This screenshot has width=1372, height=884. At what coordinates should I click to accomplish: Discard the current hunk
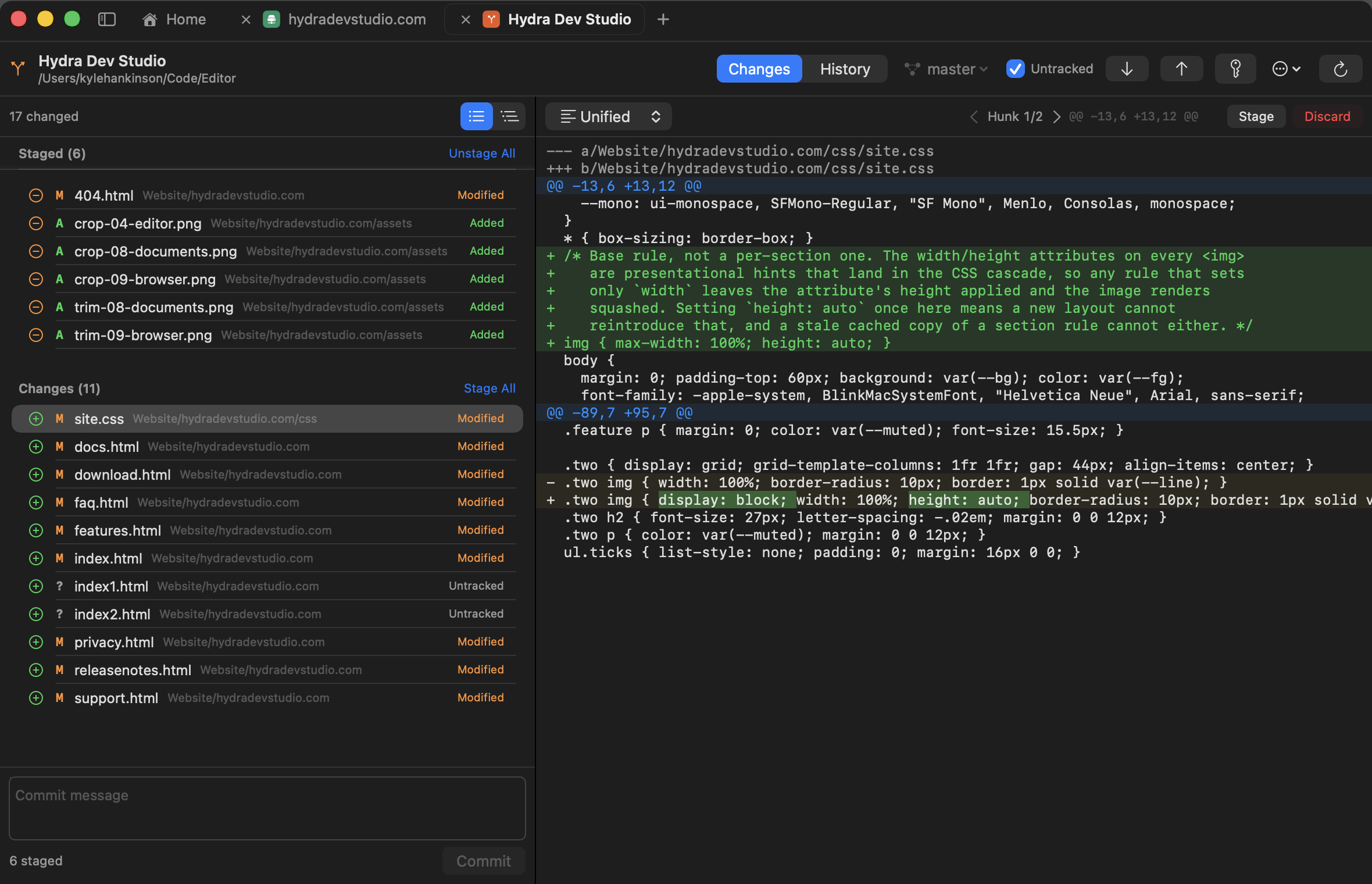[x=1327, y=116]
